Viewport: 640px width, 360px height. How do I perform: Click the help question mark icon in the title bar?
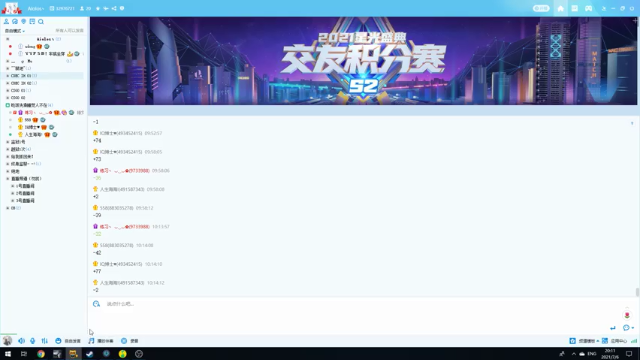(x=122, y=8)
